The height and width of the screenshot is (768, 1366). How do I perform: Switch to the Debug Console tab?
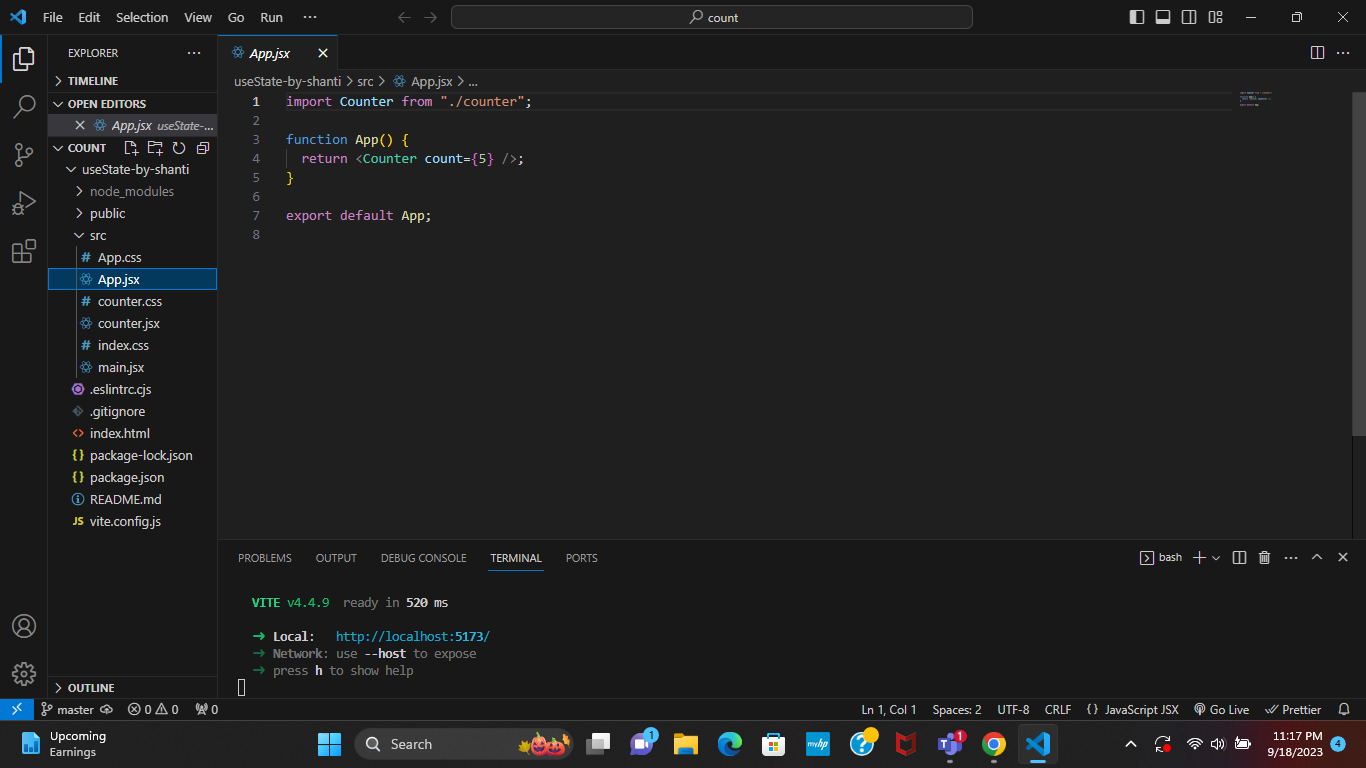[x=423, y=558]
